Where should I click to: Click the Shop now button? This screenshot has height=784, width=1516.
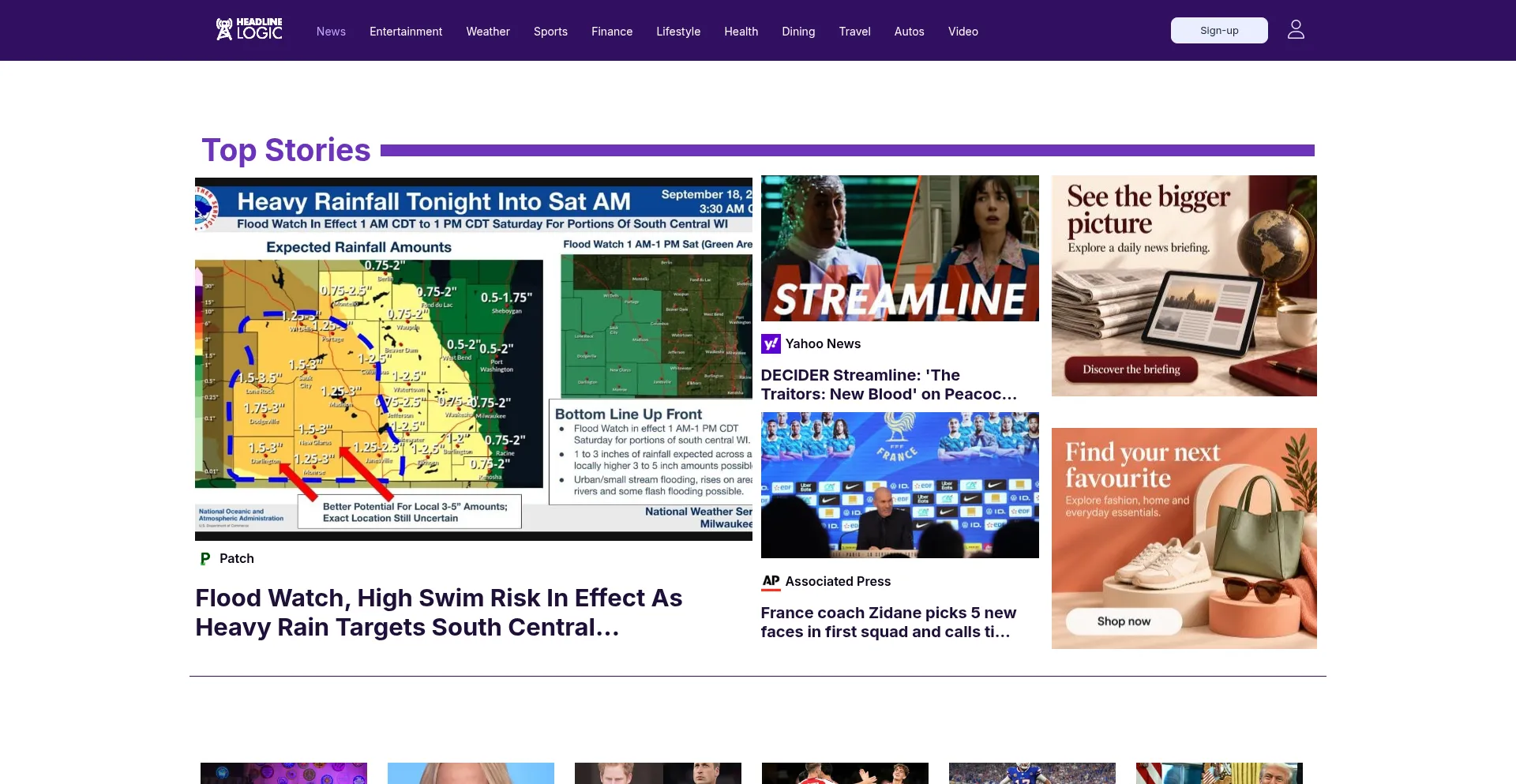click(x=1124, y=621)
